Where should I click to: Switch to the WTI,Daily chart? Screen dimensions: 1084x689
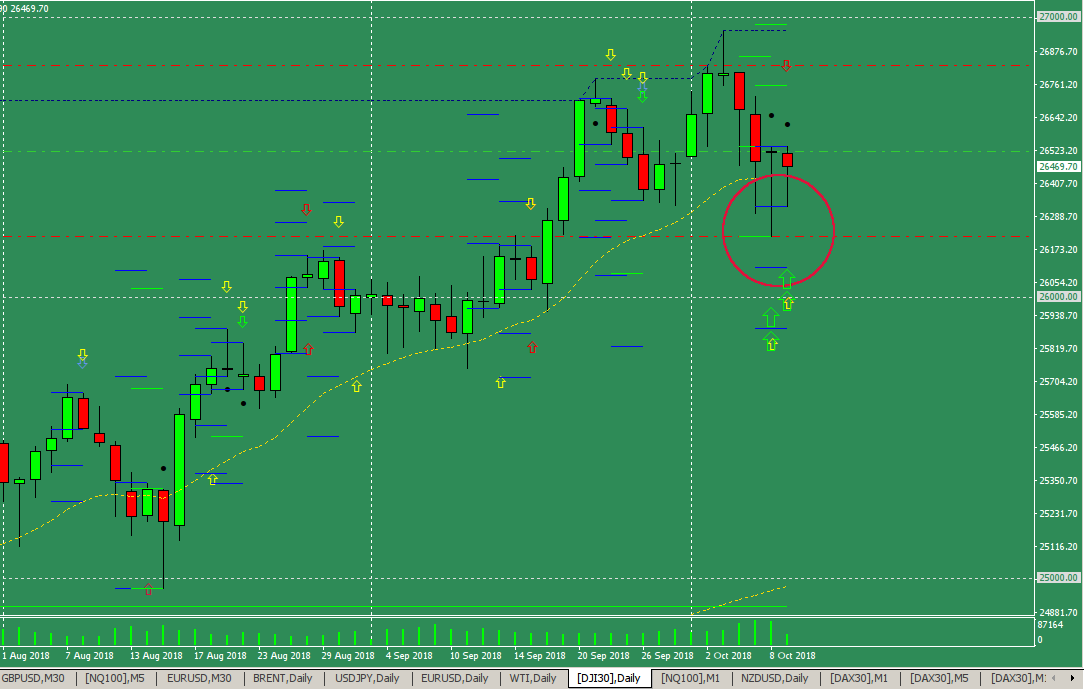point(533,679)
